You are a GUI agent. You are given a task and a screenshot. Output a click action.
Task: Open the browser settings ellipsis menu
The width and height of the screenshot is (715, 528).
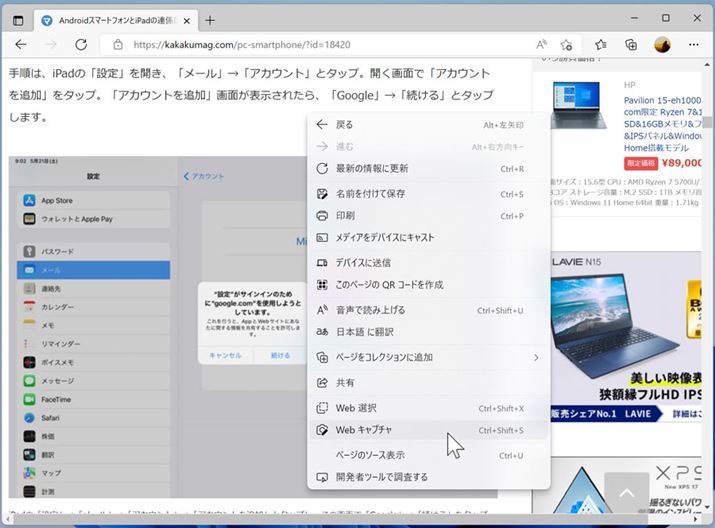point(694,45)
